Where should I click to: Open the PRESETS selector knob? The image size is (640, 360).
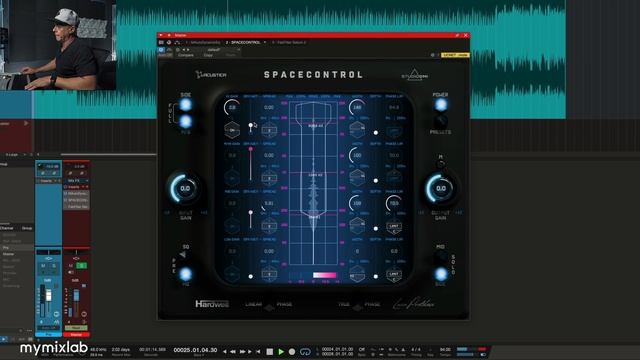441,121
